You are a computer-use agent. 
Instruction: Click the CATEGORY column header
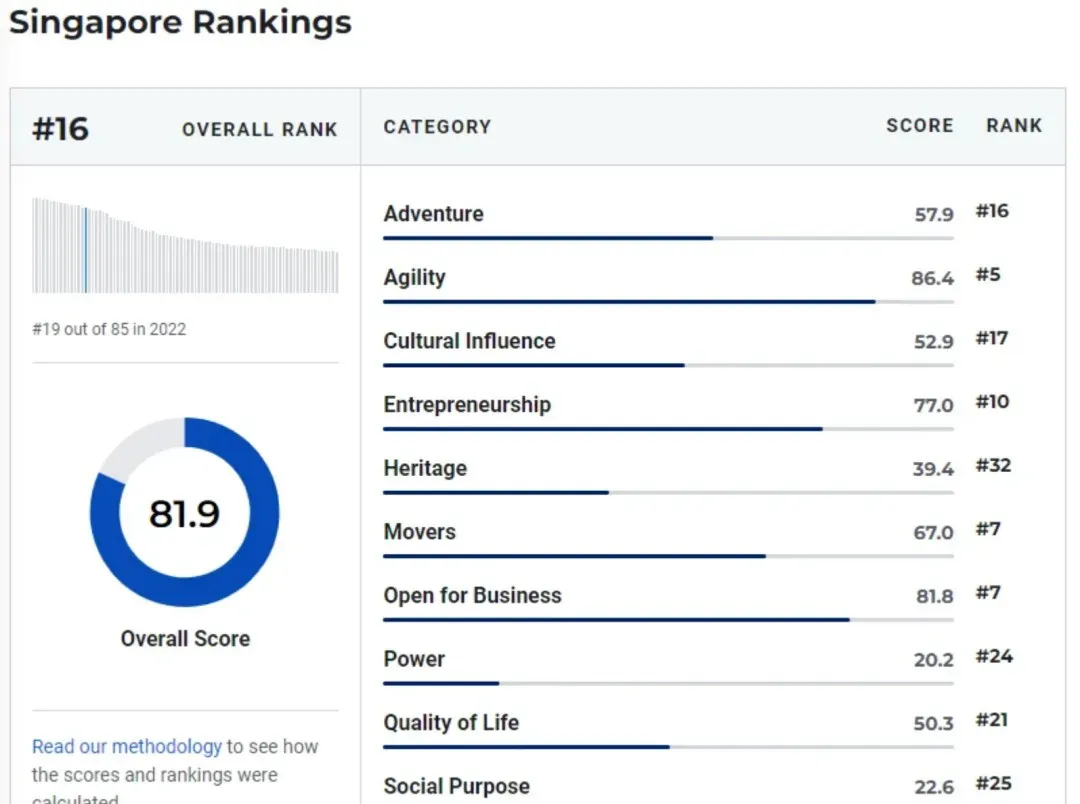point(437,127)
